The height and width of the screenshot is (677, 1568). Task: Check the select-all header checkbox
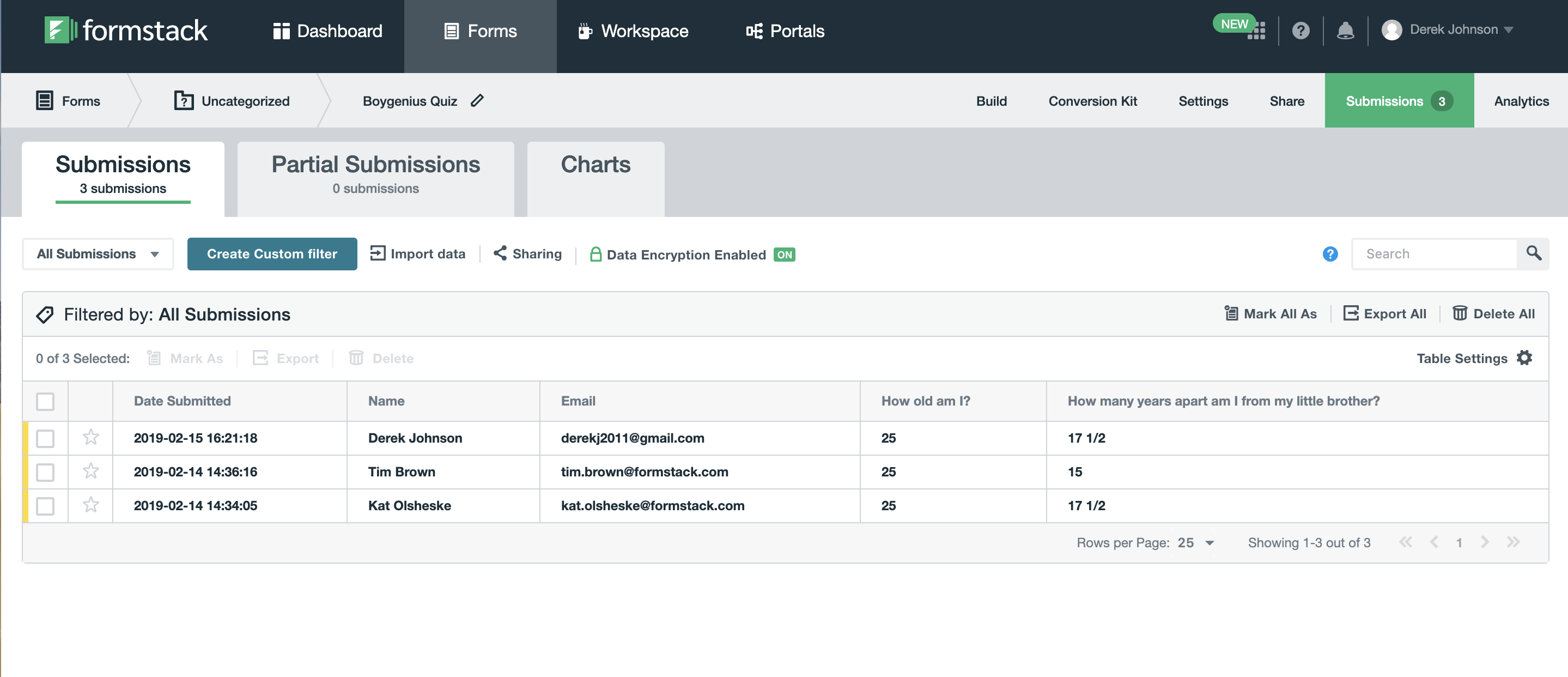click(45, 401)
